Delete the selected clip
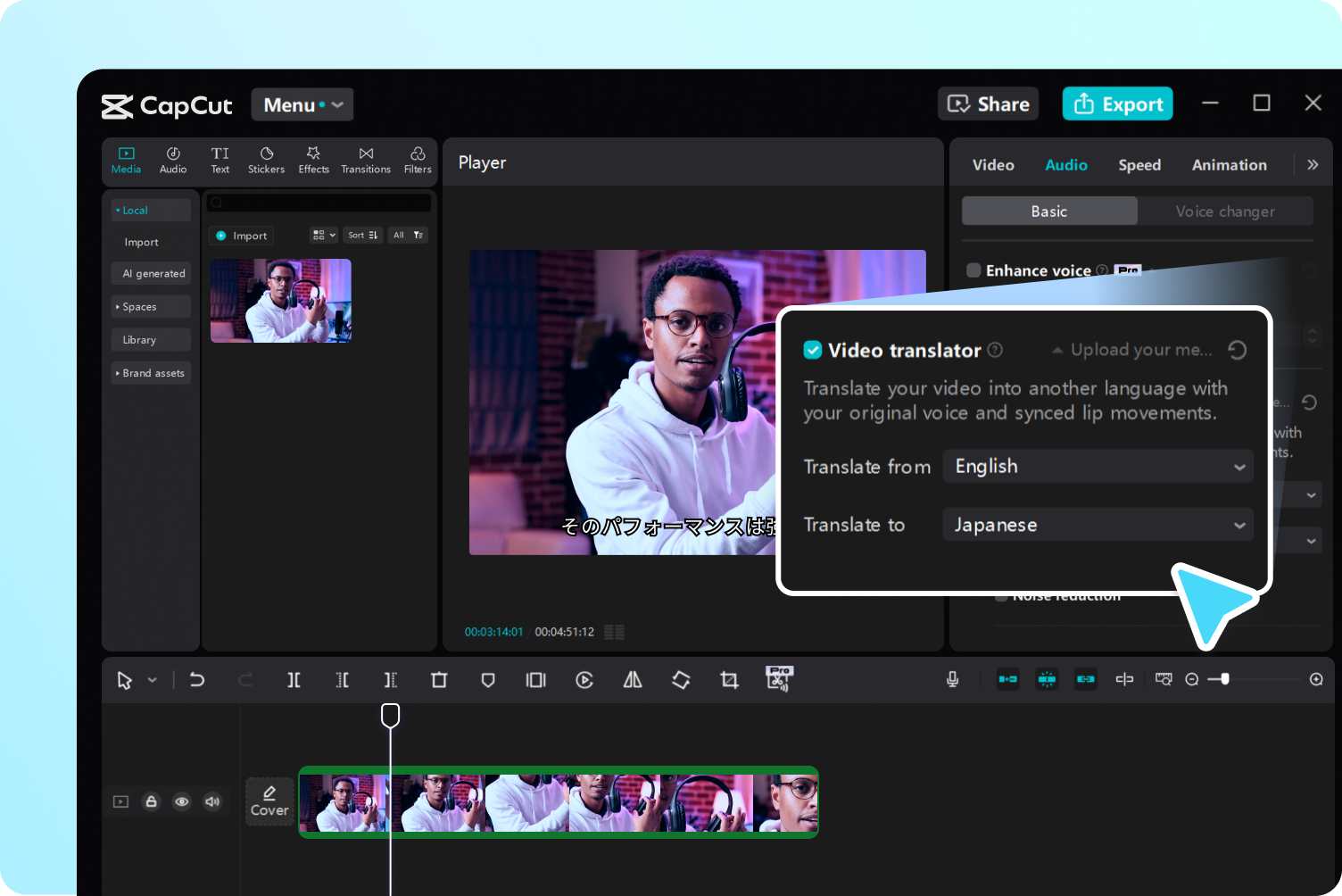 pos(439,680)
